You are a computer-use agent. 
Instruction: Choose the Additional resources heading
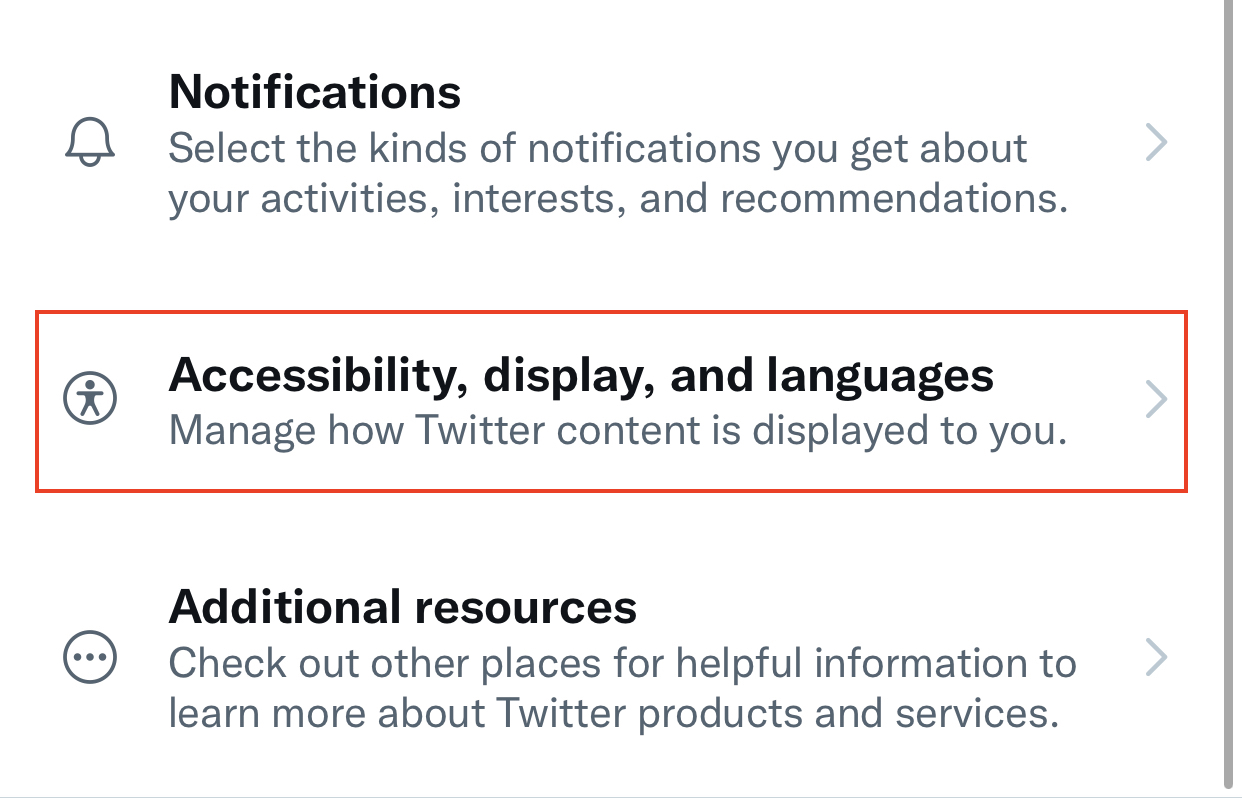pos(403,607)
